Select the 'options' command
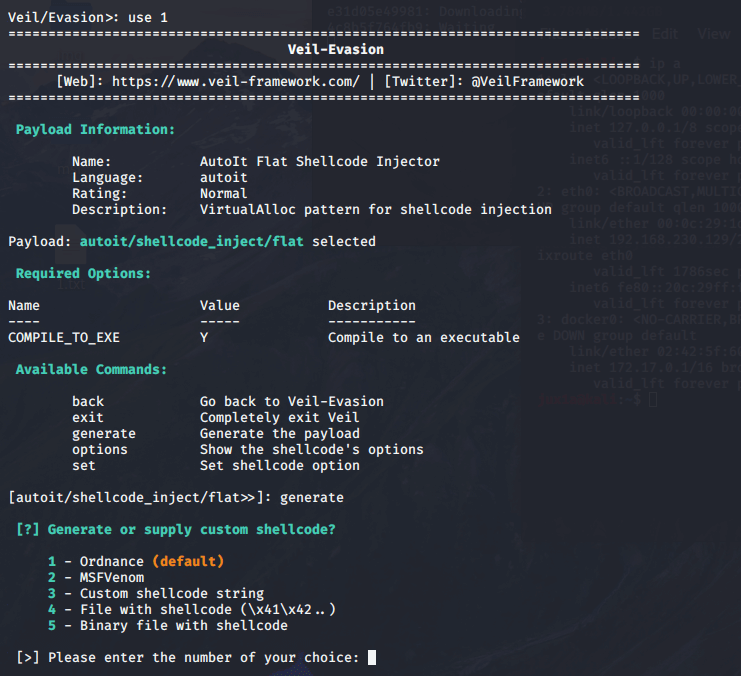Screen dimensions: 741x676 coord(100,450)
